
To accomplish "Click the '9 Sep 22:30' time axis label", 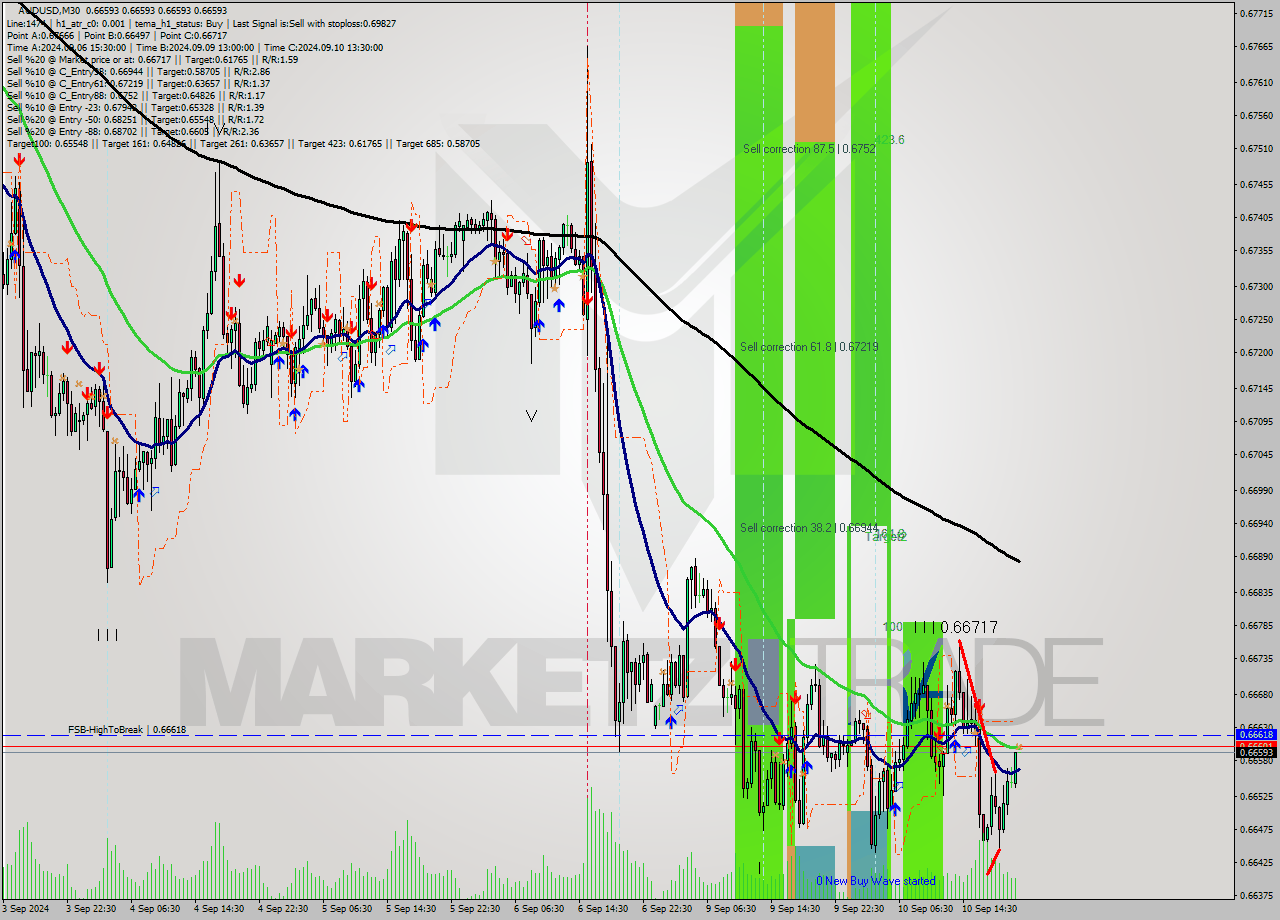I will click(x=859, y=910).
